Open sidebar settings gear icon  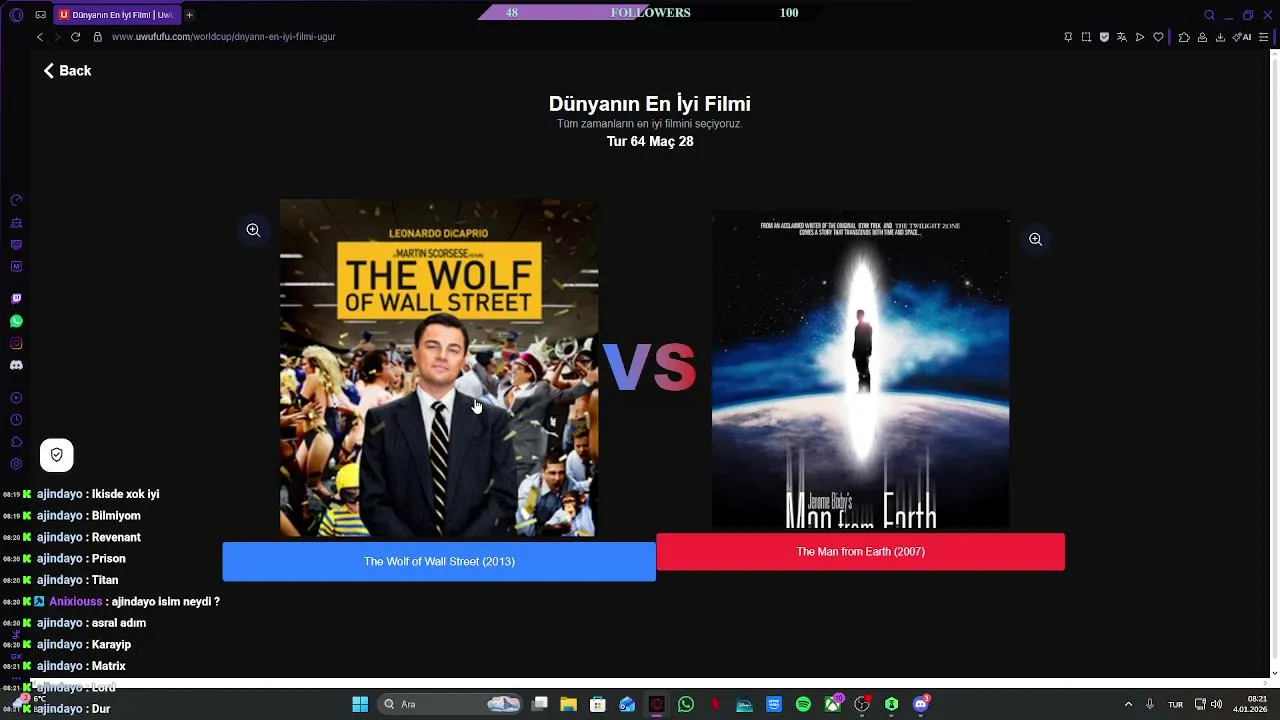(x=16, y=464)
